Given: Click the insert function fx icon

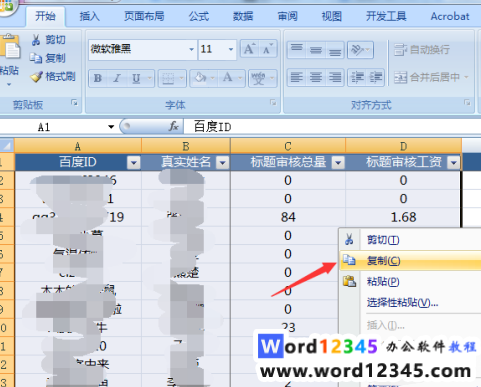Looking at the screenshot, I should click(x=173, y=126).
